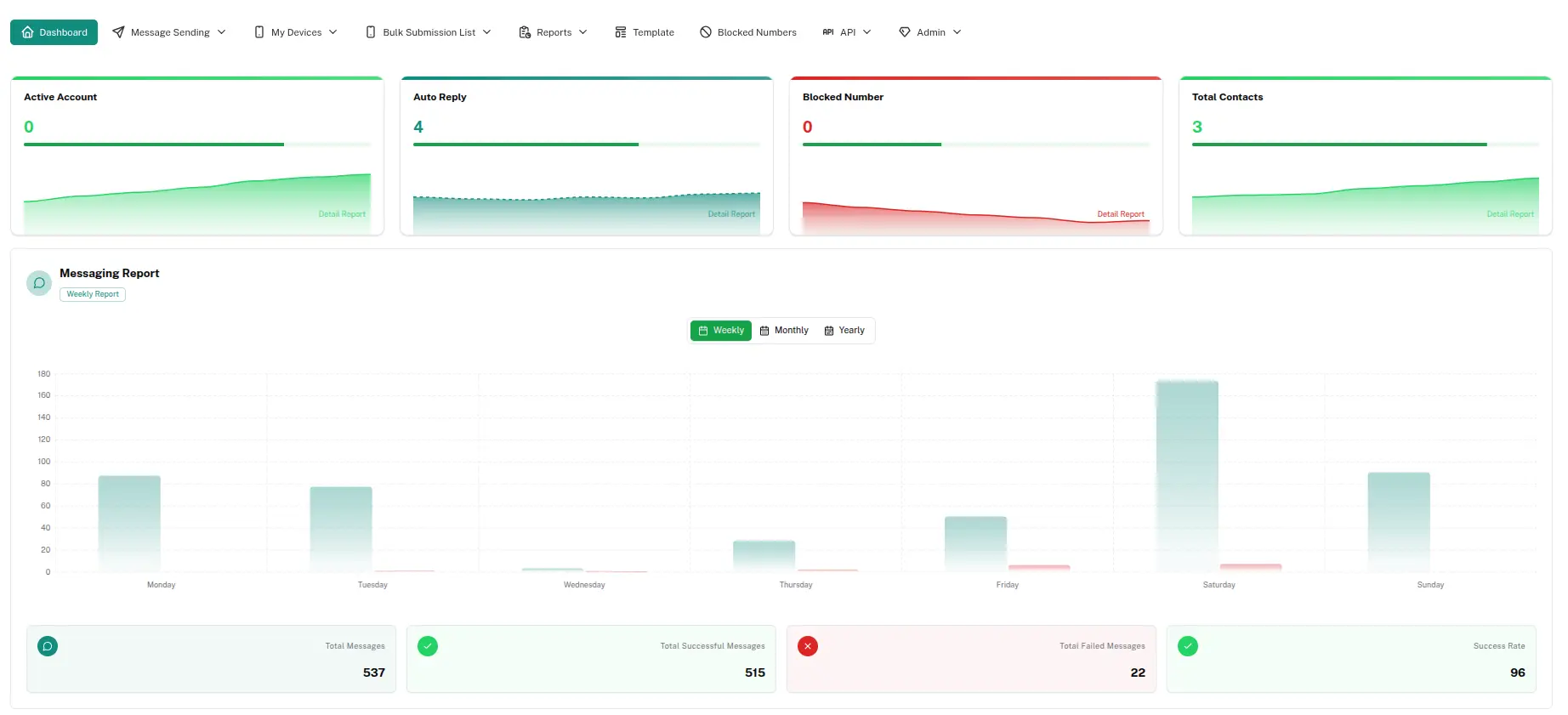Switch chart to Weekly view
Viewport: 1568px width, 715px height.
(721, 331)
